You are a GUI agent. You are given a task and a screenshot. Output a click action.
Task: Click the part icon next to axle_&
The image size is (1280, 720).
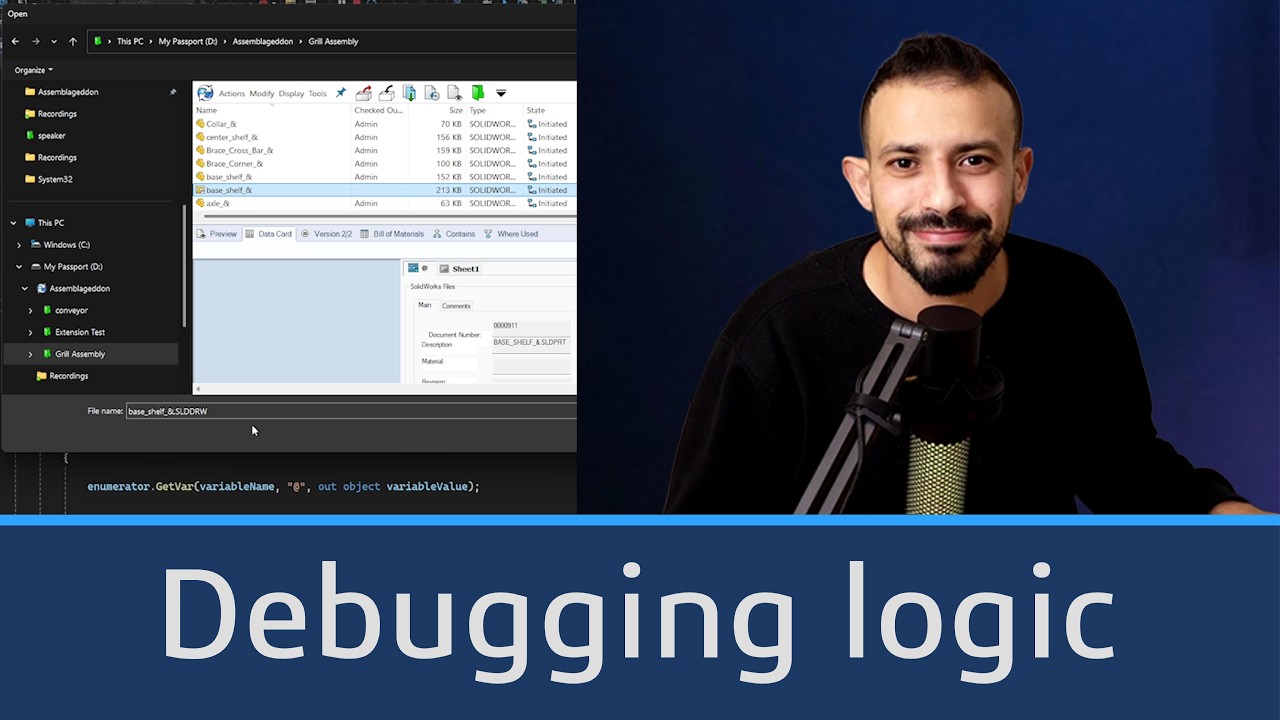pos(200,203)
